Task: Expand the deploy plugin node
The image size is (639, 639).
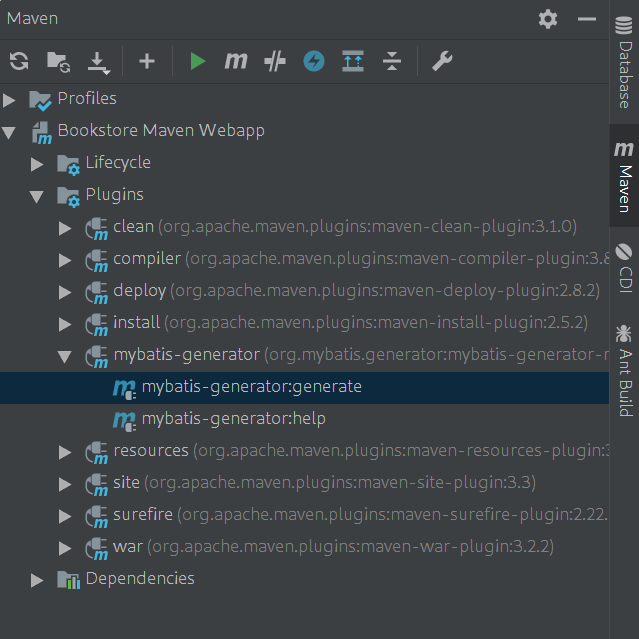Action: click(x=65, y=292)
